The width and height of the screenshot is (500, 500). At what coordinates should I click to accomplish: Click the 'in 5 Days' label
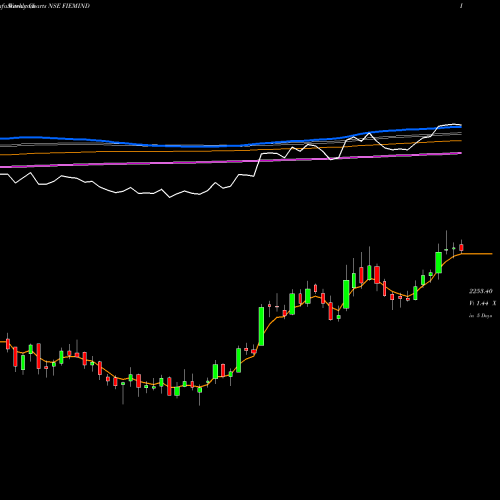(481, 315)
